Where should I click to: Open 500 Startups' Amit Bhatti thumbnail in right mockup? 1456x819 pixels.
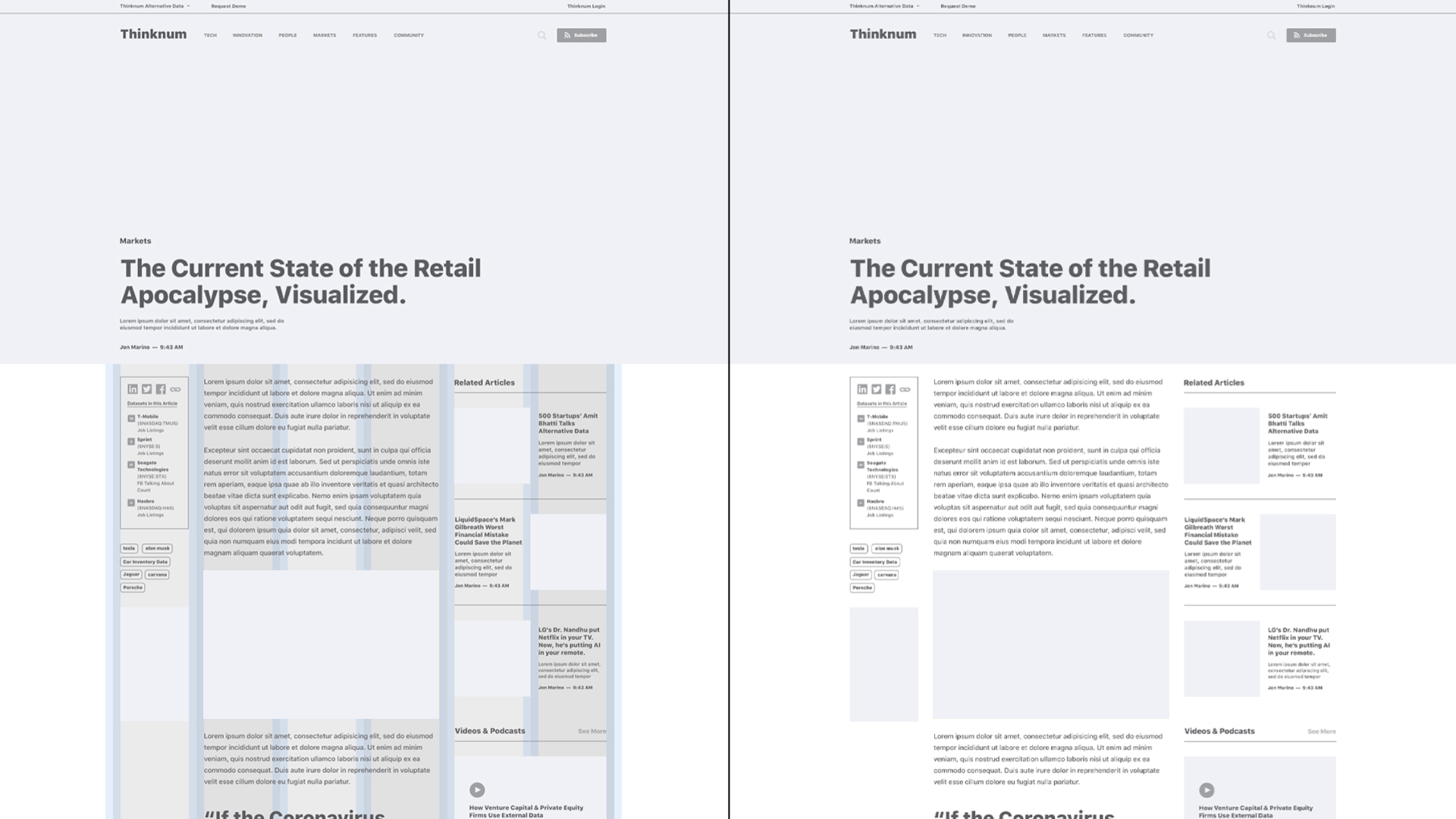pyautogui.click(x=1222, y=446)
